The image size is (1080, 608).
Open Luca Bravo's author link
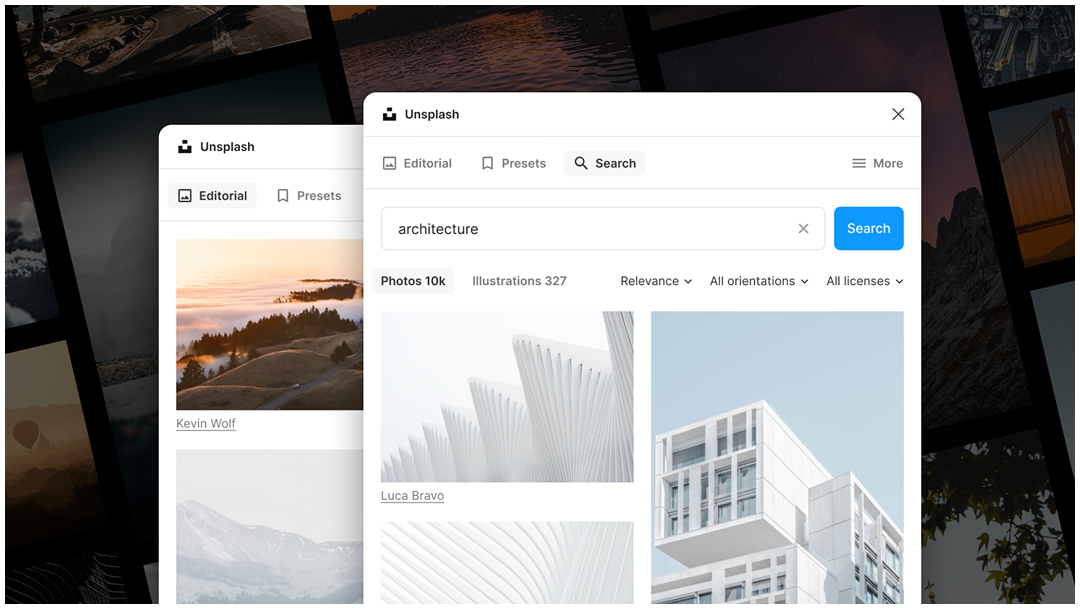pyautogui.click(x=412, y=496)
